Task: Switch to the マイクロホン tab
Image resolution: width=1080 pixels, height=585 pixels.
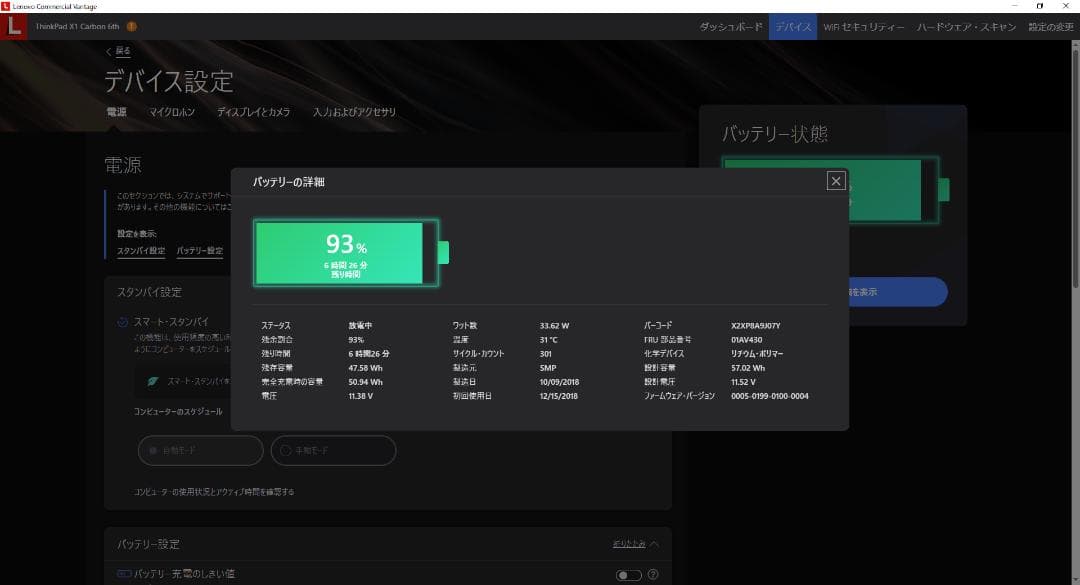Action: (x=172, y=112)
